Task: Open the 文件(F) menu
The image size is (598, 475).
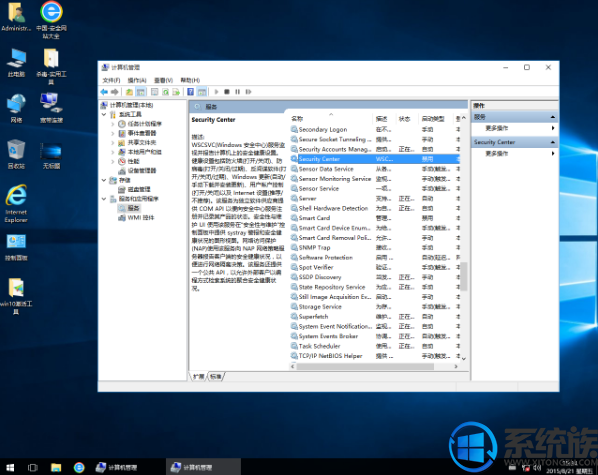Action: point(111,80)
